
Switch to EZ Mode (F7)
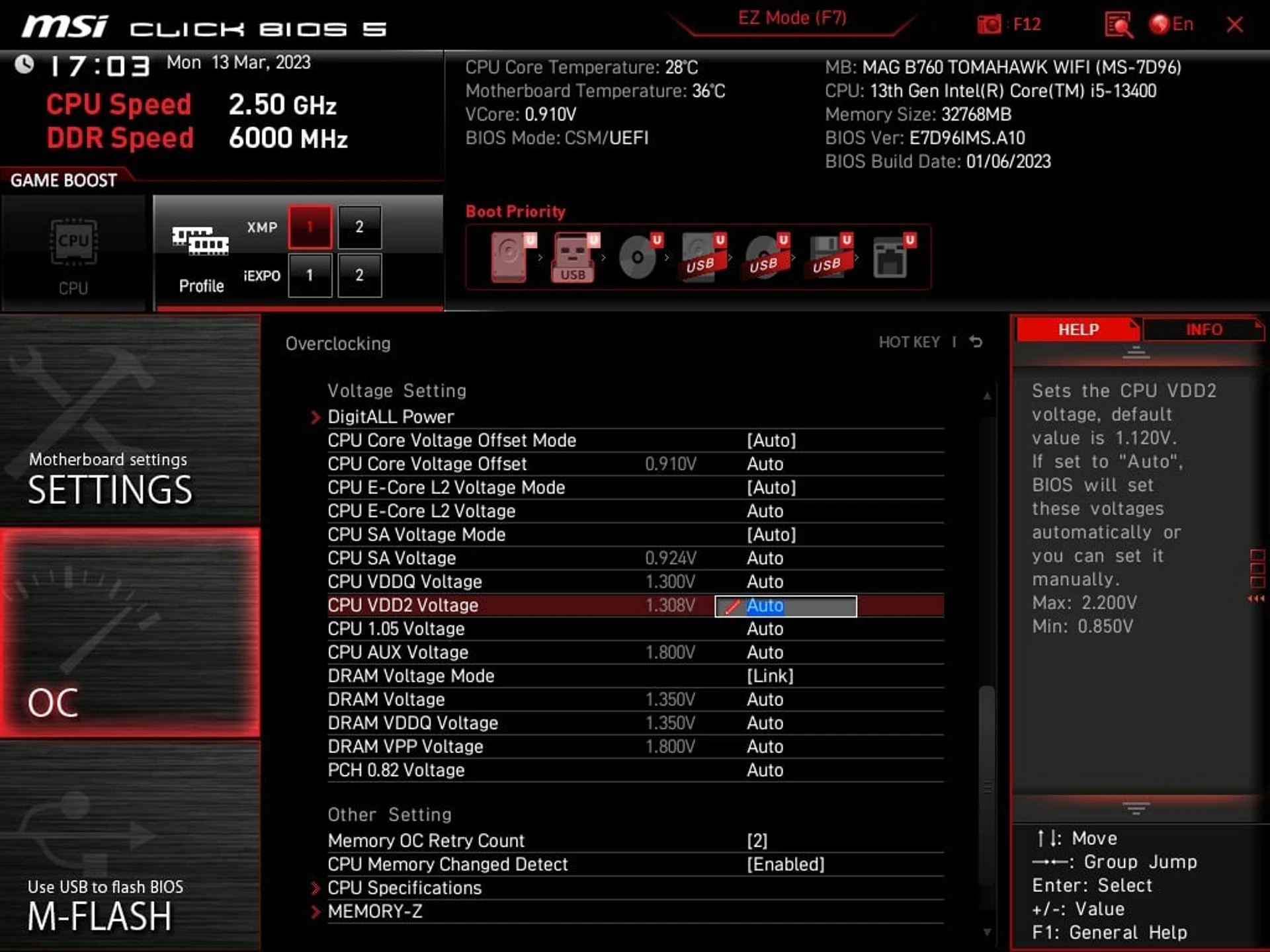tap(792, 18)
